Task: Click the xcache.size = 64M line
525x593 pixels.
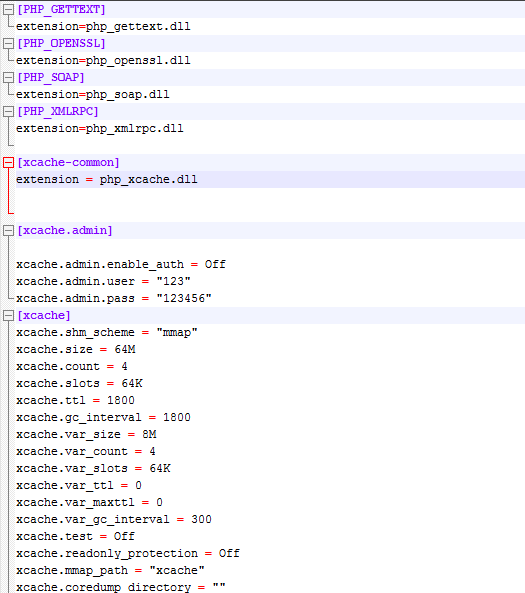Action: (x=76, y=350)
